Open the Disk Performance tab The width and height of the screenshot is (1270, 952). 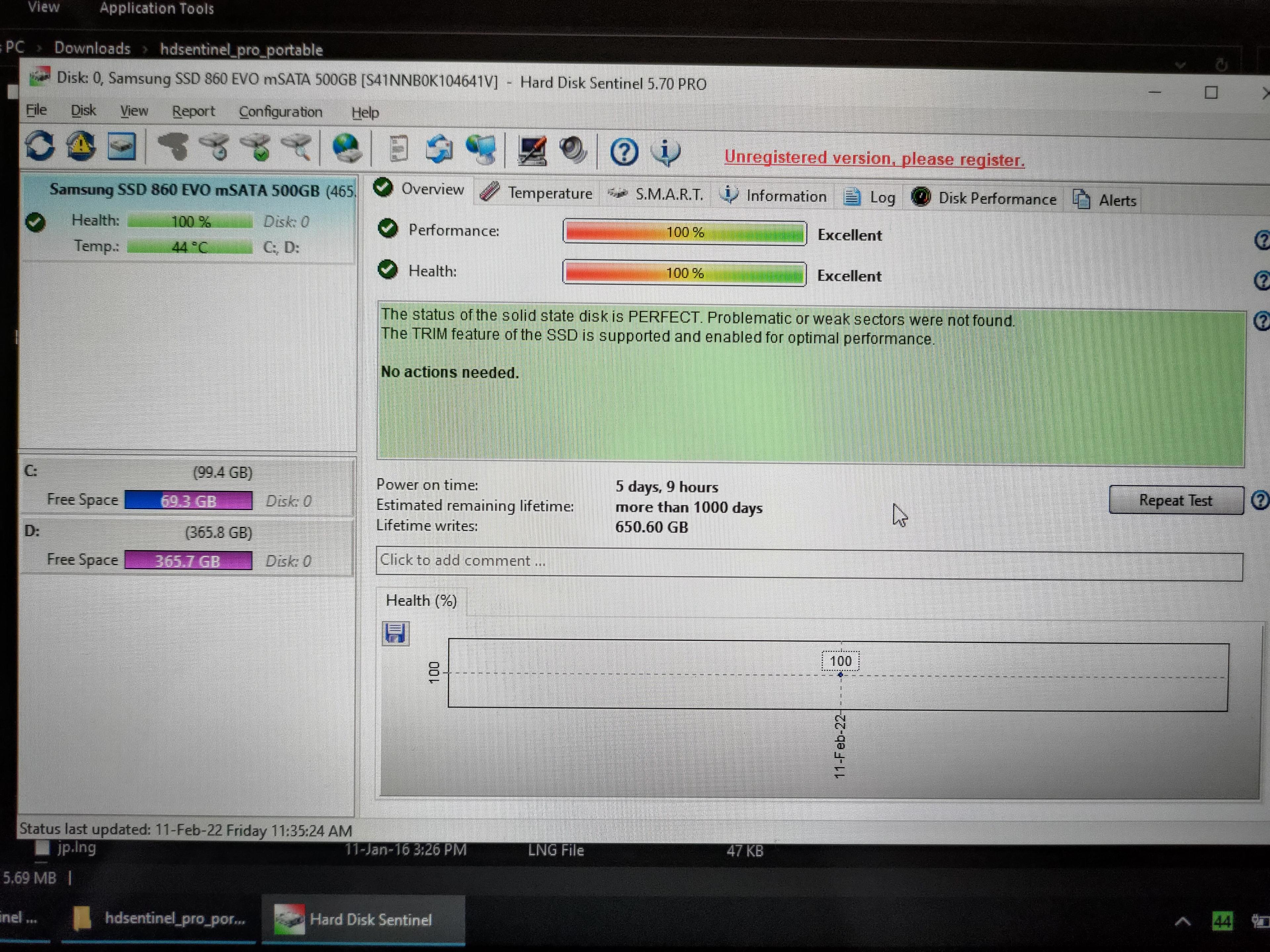(984, 199)
